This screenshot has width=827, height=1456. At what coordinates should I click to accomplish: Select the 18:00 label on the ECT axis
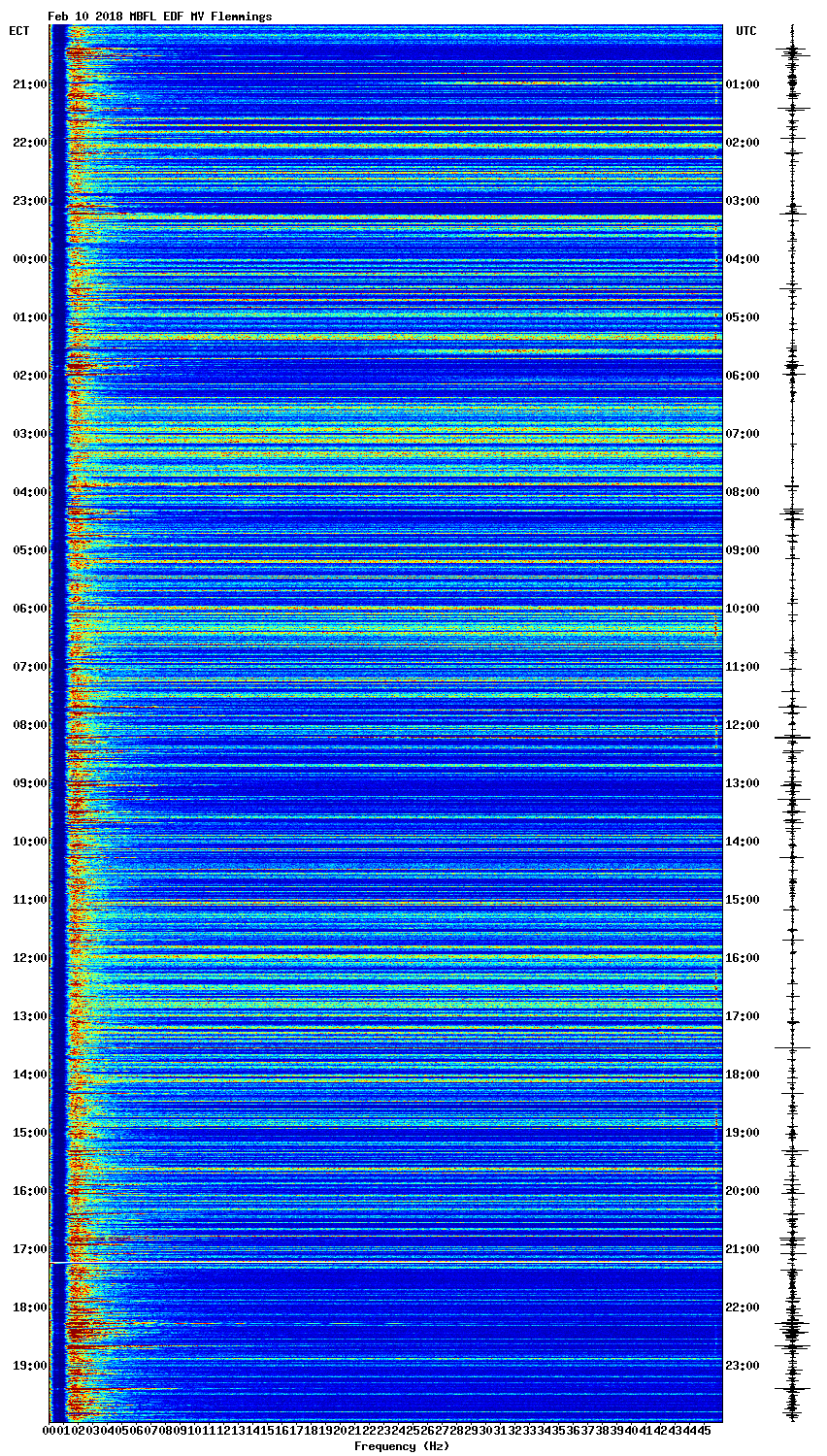pyautogui.click(x=30, y=1307)
